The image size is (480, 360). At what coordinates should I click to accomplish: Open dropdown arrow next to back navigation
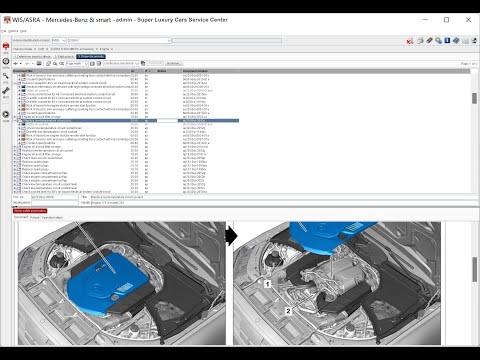(x=21, y=63)
